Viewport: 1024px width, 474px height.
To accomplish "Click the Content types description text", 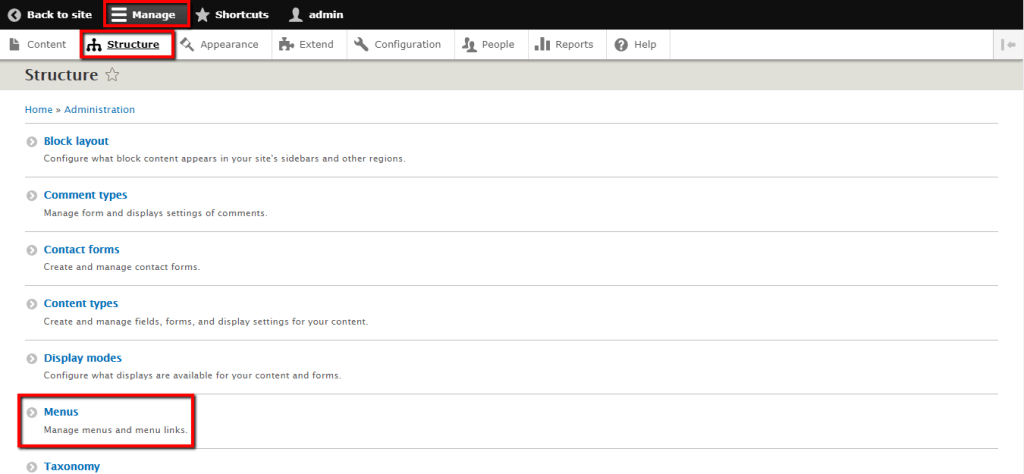I will 206,321.
